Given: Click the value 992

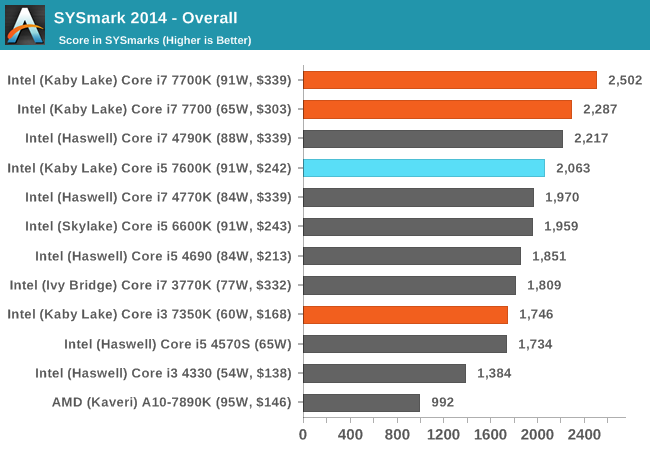Looking at the screenshot, I should pyautogui.click(x=443, y=402).
